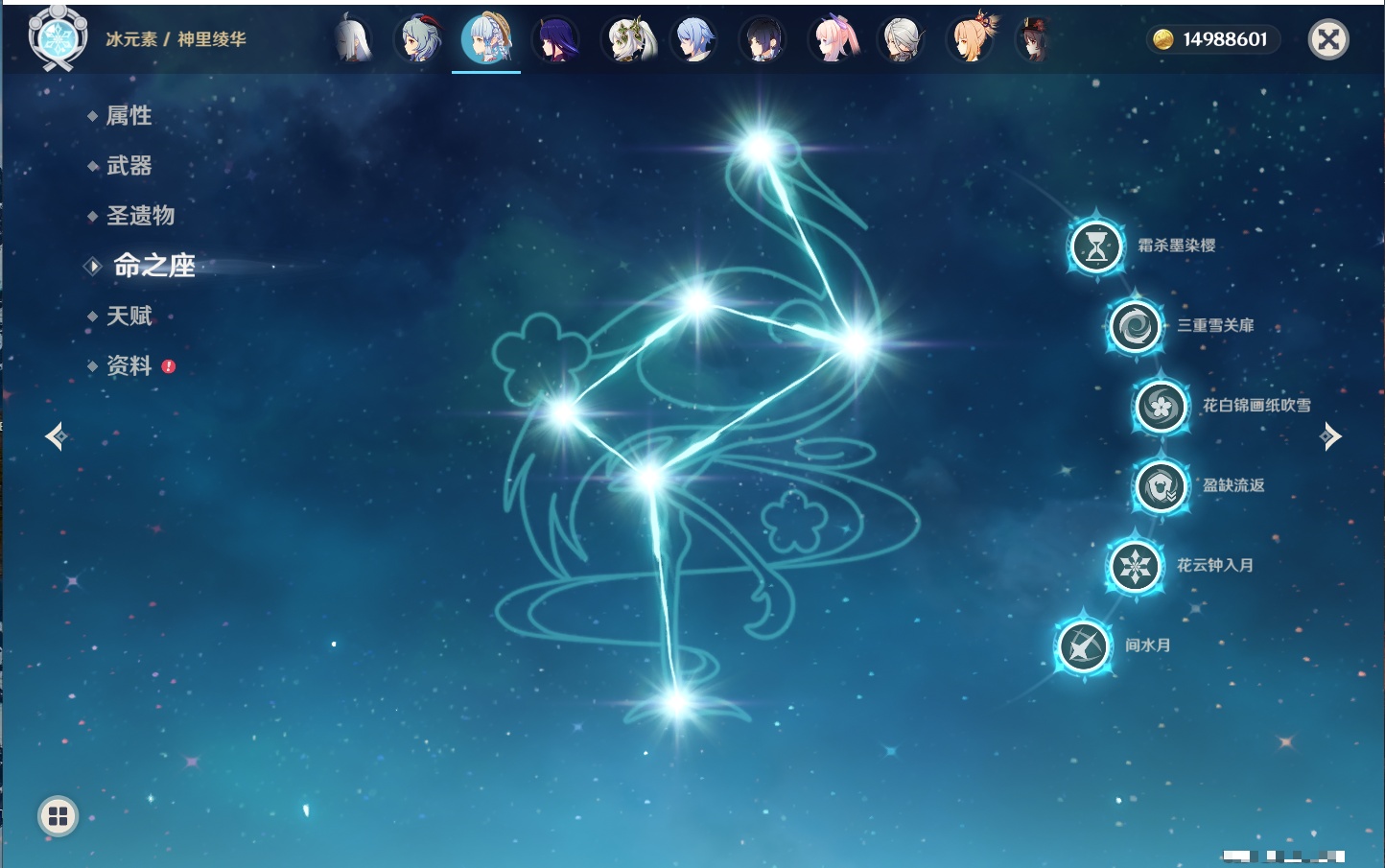Image resolution: width=1385 pixels, height=868 pixels.
Task: Open the 盈缺流返 constellation shield icon
Action: tap(1162, 486)
